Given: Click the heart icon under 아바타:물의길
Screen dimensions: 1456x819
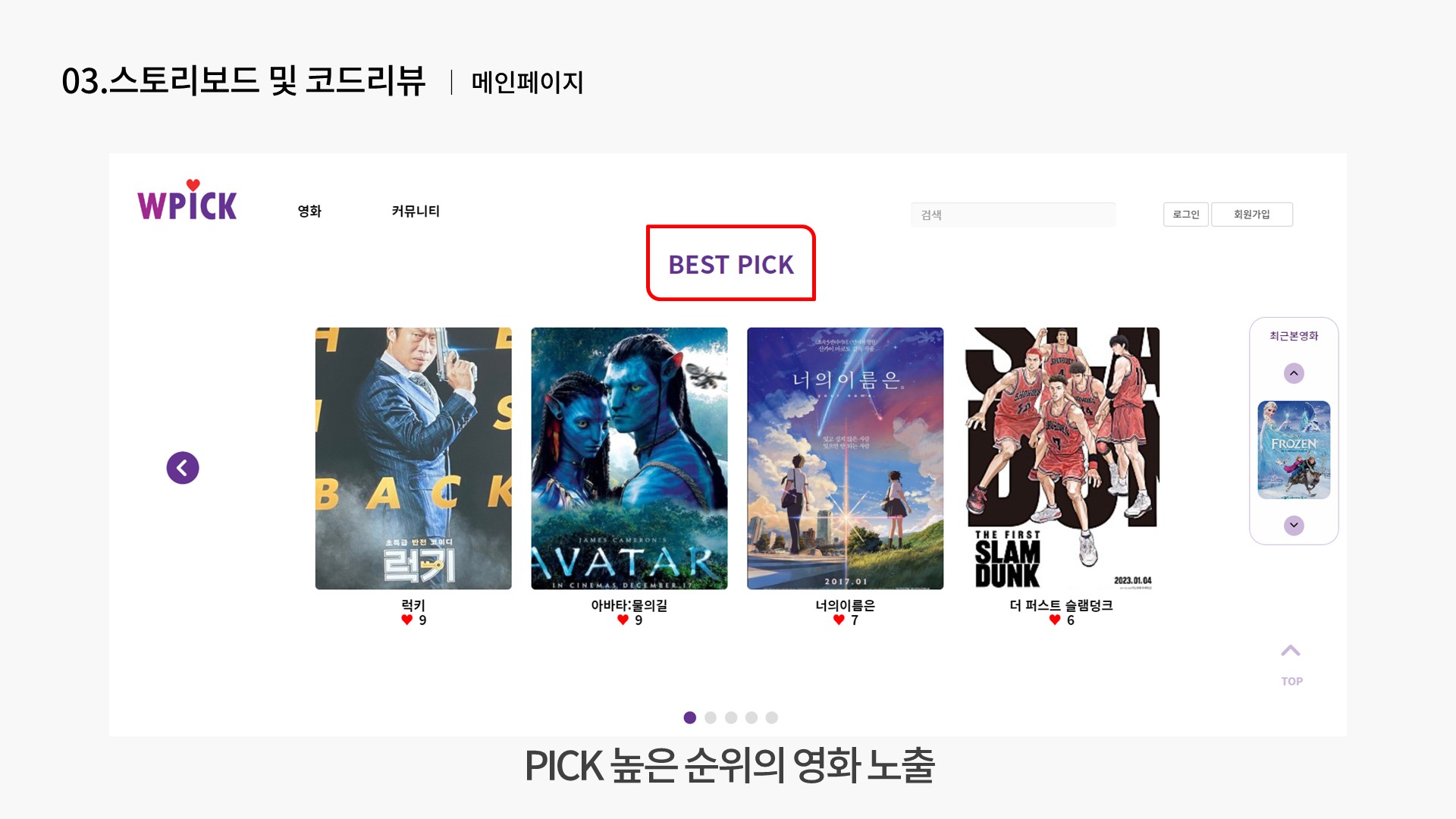Looking at the screenshot, I should (623, 620).
